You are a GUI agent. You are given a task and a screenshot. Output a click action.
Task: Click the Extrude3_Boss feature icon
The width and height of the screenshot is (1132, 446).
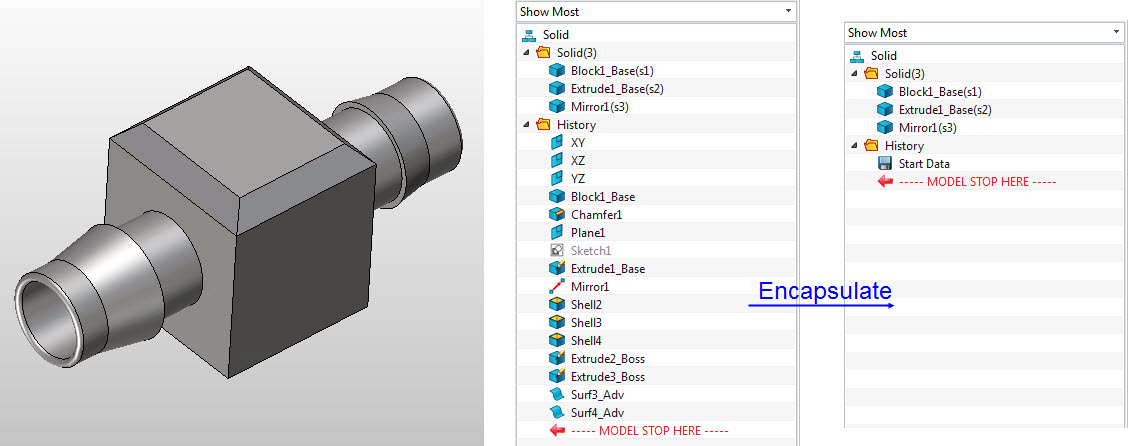(x=556, y=377)
